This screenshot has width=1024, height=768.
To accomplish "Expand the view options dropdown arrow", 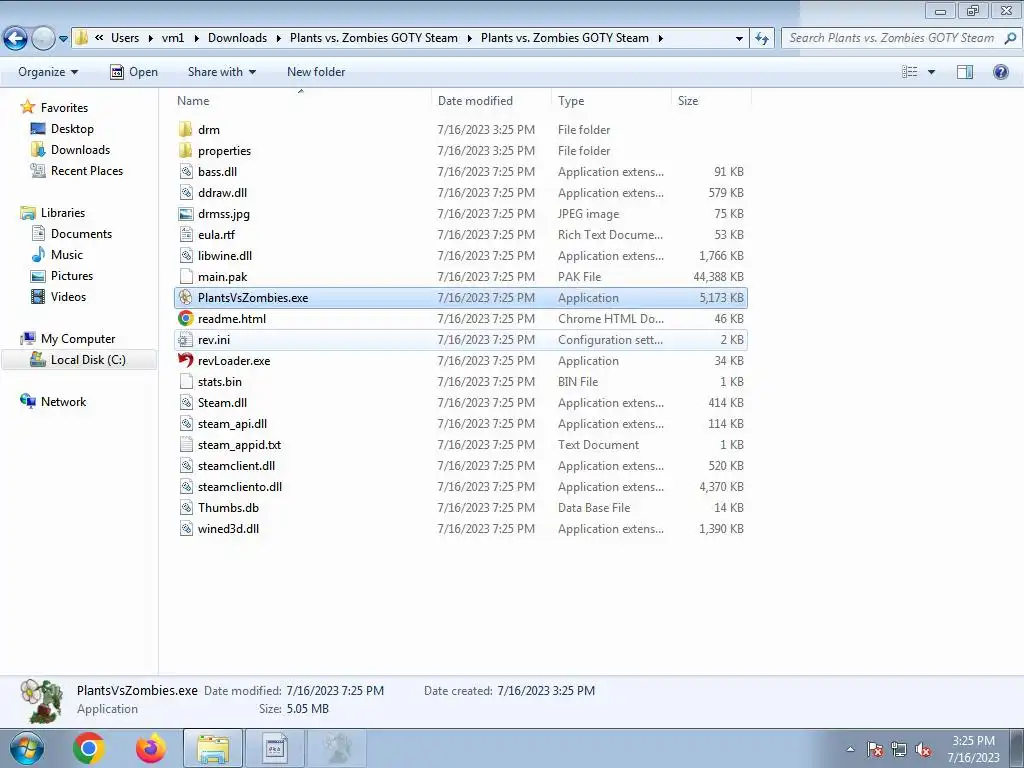I will tap(931, 72).
